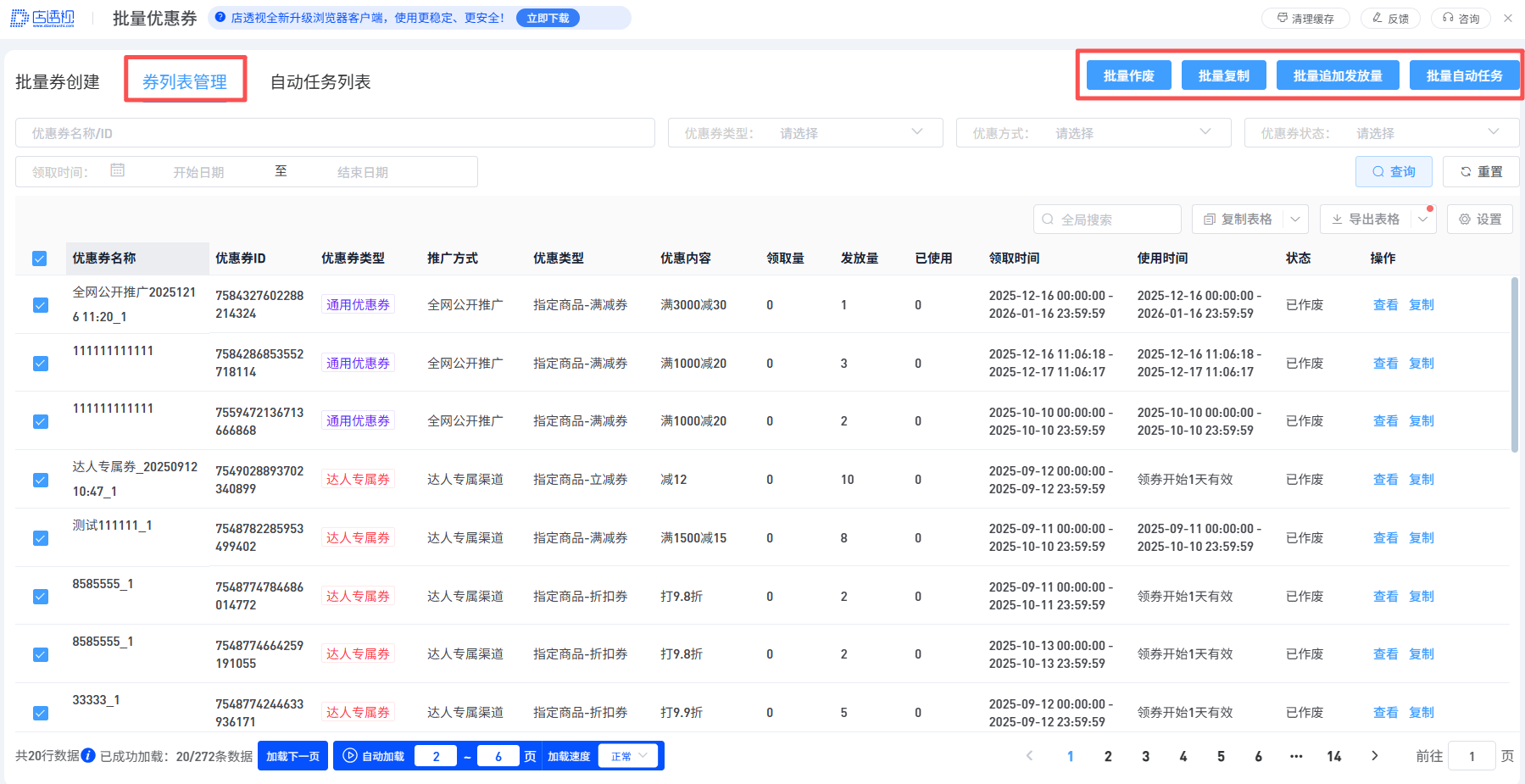The height and width of the screenshot is (784, 1525).
Task: Switch to the 批量券创建 tab
Action: [x=58, y=81]
